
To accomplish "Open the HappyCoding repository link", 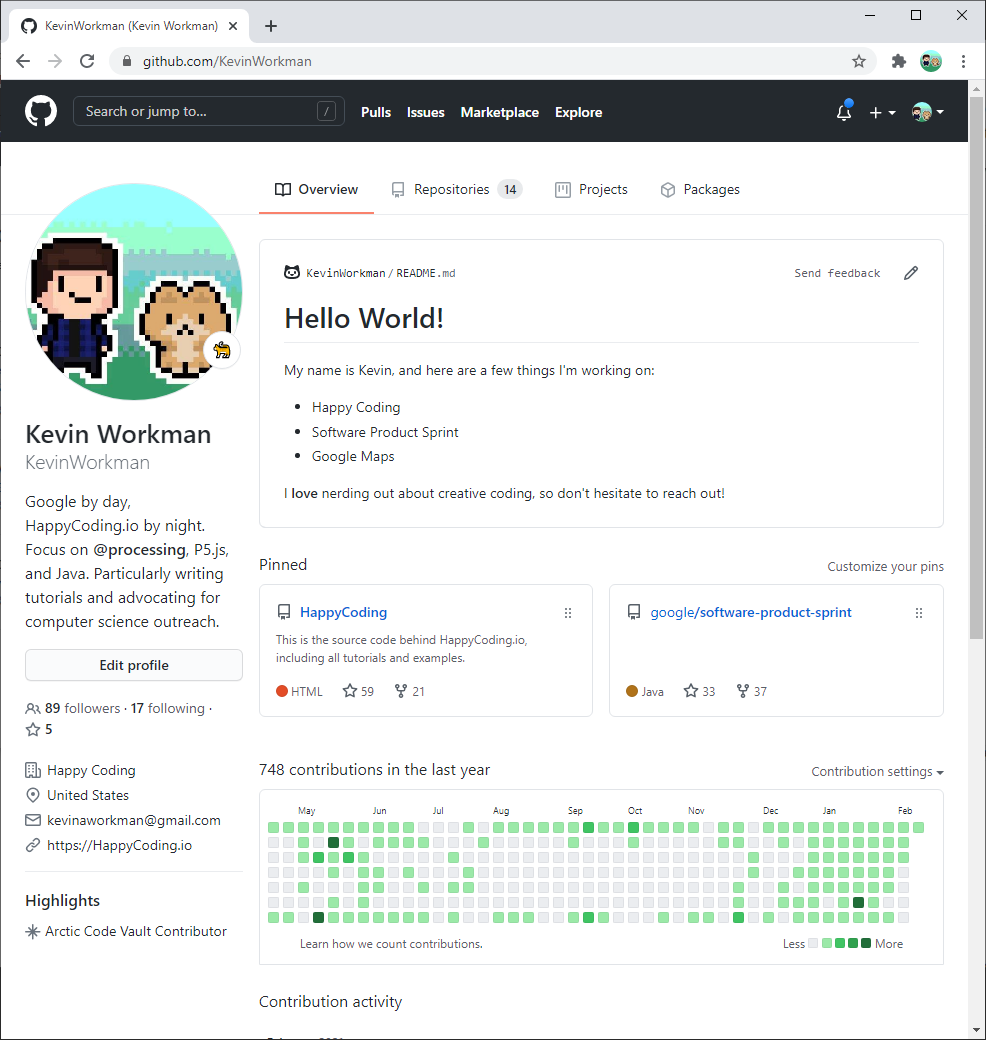I will [x=343, y=612].
